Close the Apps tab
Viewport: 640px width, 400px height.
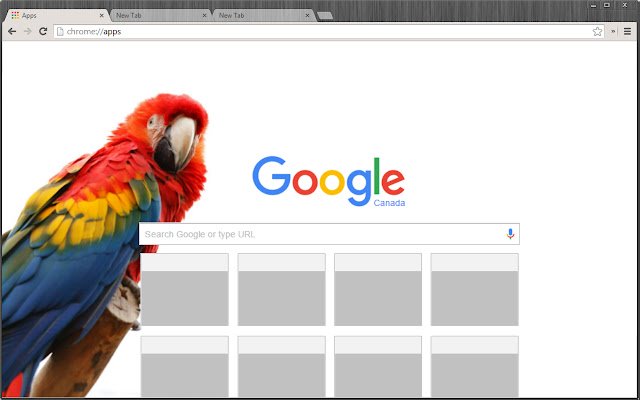102,16
